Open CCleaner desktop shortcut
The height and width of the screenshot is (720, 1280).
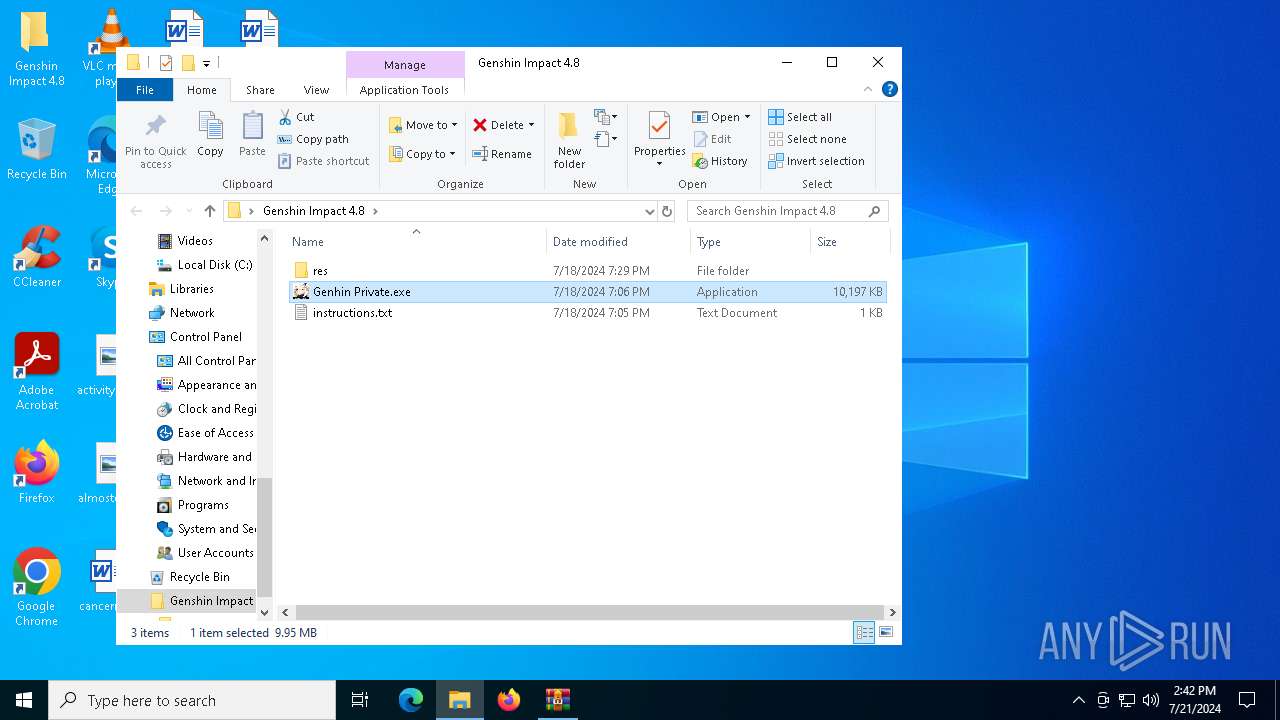coord(36,257)
